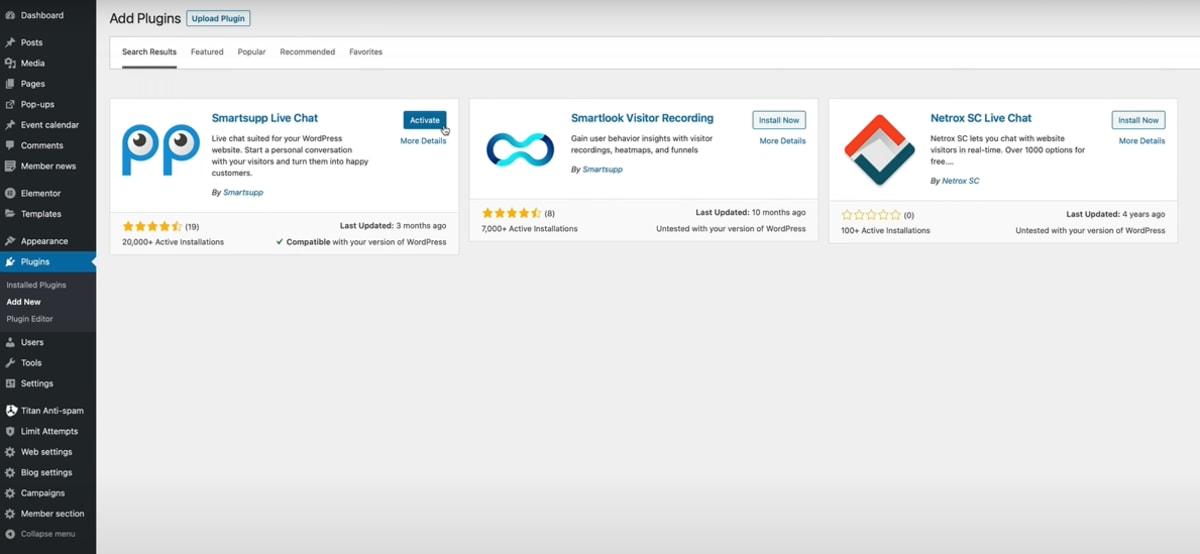This screenshot has height=554, width=1200.
Task: Open Installed Plugins in the submenu
Action: [36, 285]
